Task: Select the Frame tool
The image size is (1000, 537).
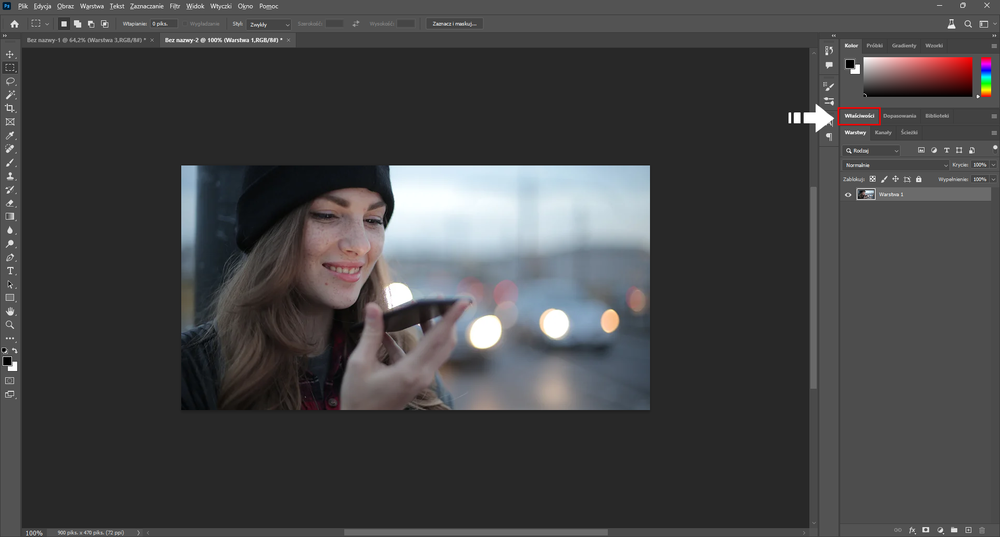Action: [10, 122]
